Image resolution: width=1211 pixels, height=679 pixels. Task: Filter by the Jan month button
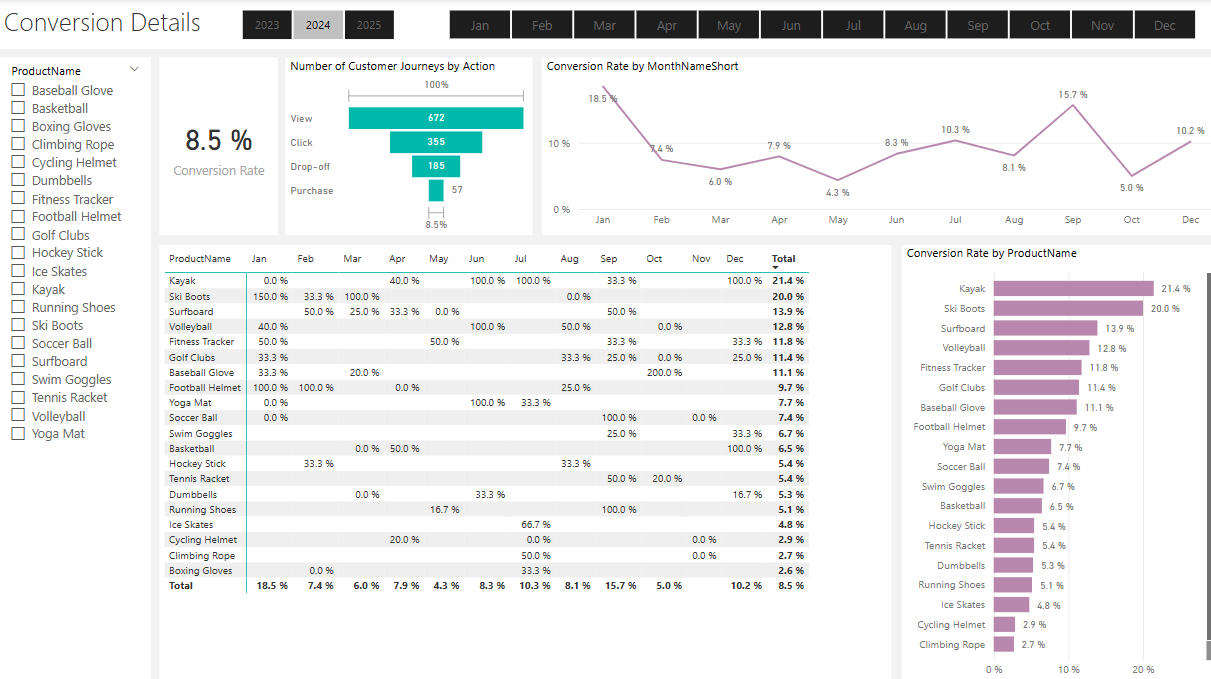click(480, 25)
